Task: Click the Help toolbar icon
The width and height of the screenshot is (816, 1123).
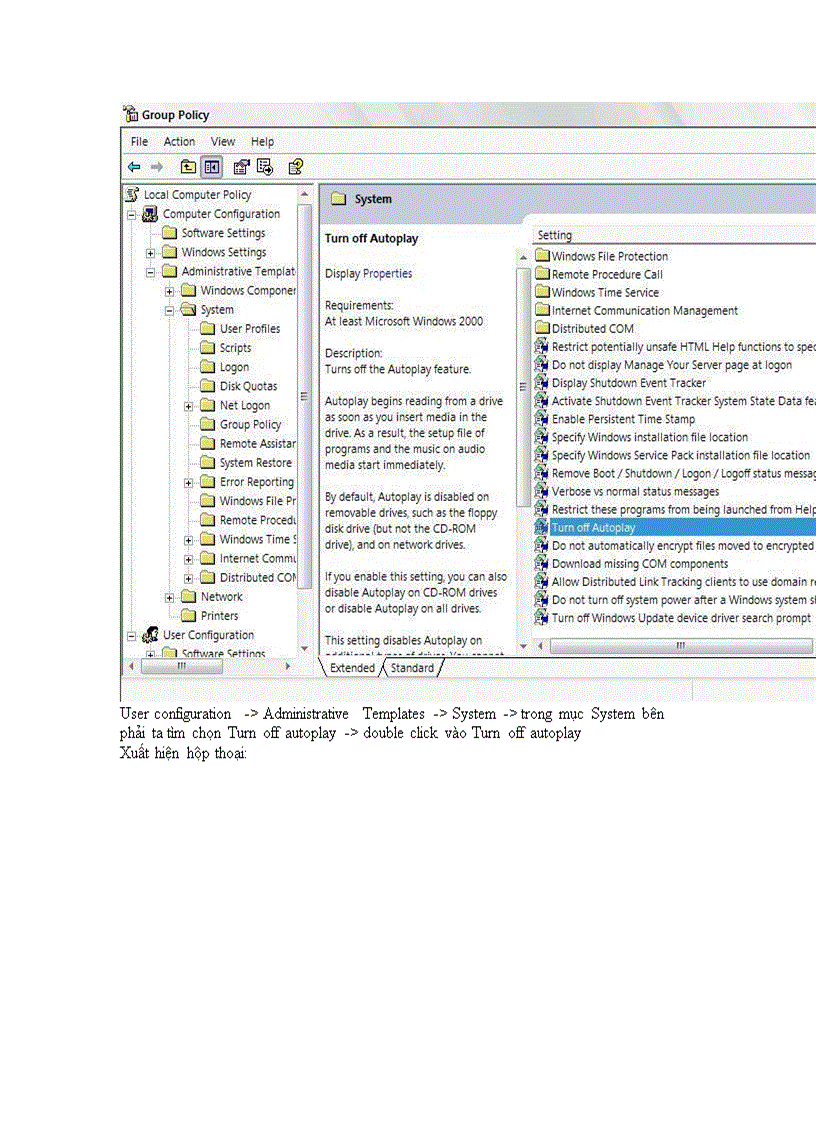Action: 295,167
